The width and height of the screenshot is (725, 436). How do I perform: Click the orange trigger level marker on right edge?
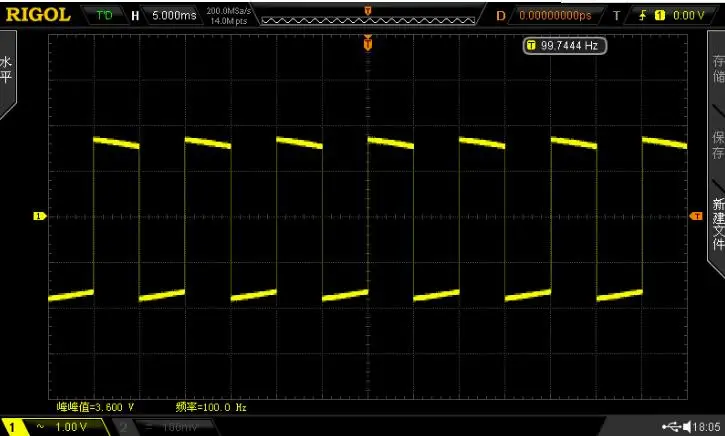coord(696,216)
